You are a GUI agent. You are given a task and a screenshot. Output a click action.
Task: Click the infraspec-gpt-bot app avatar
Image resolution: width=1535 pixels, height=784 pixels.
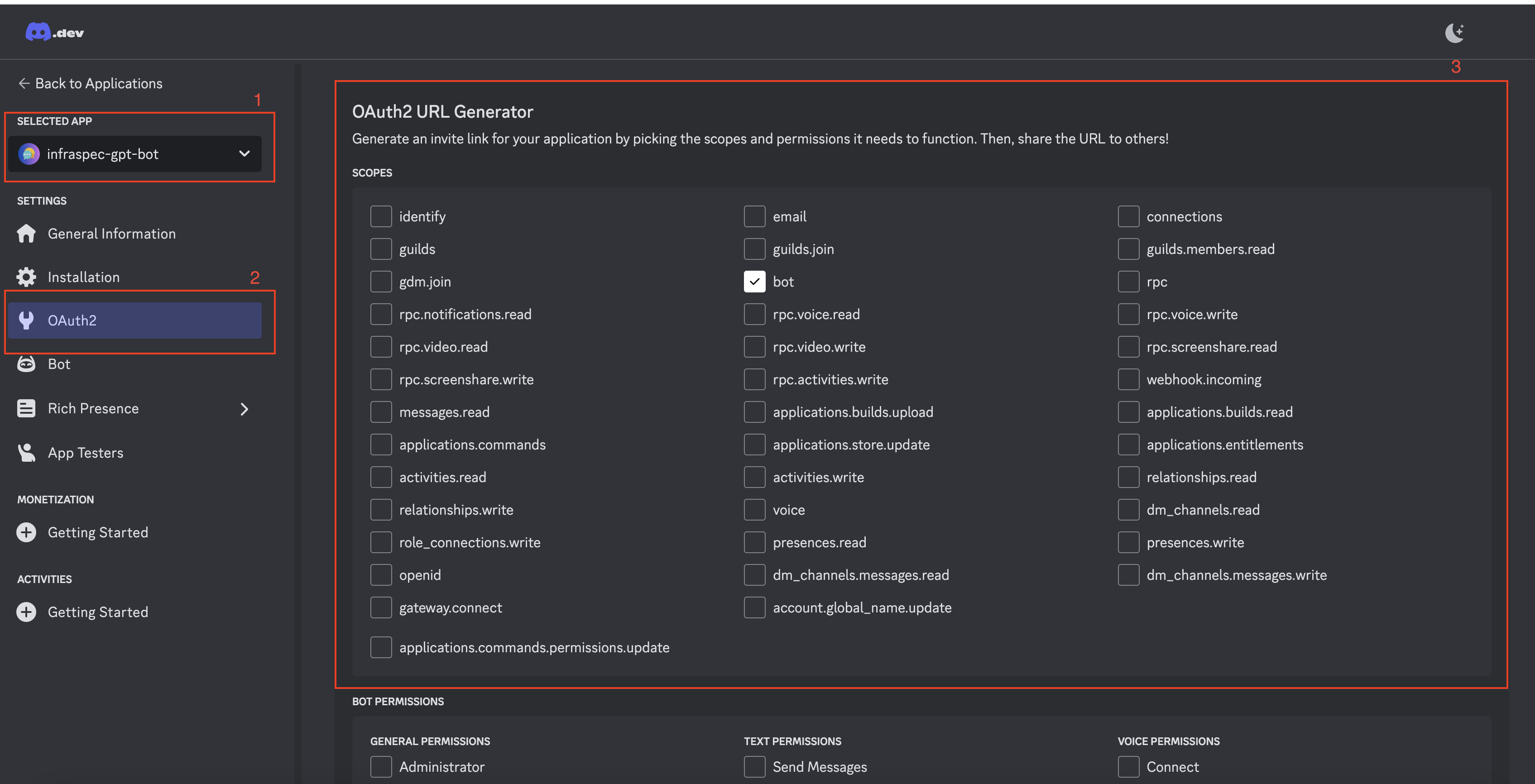coord(29,154)
